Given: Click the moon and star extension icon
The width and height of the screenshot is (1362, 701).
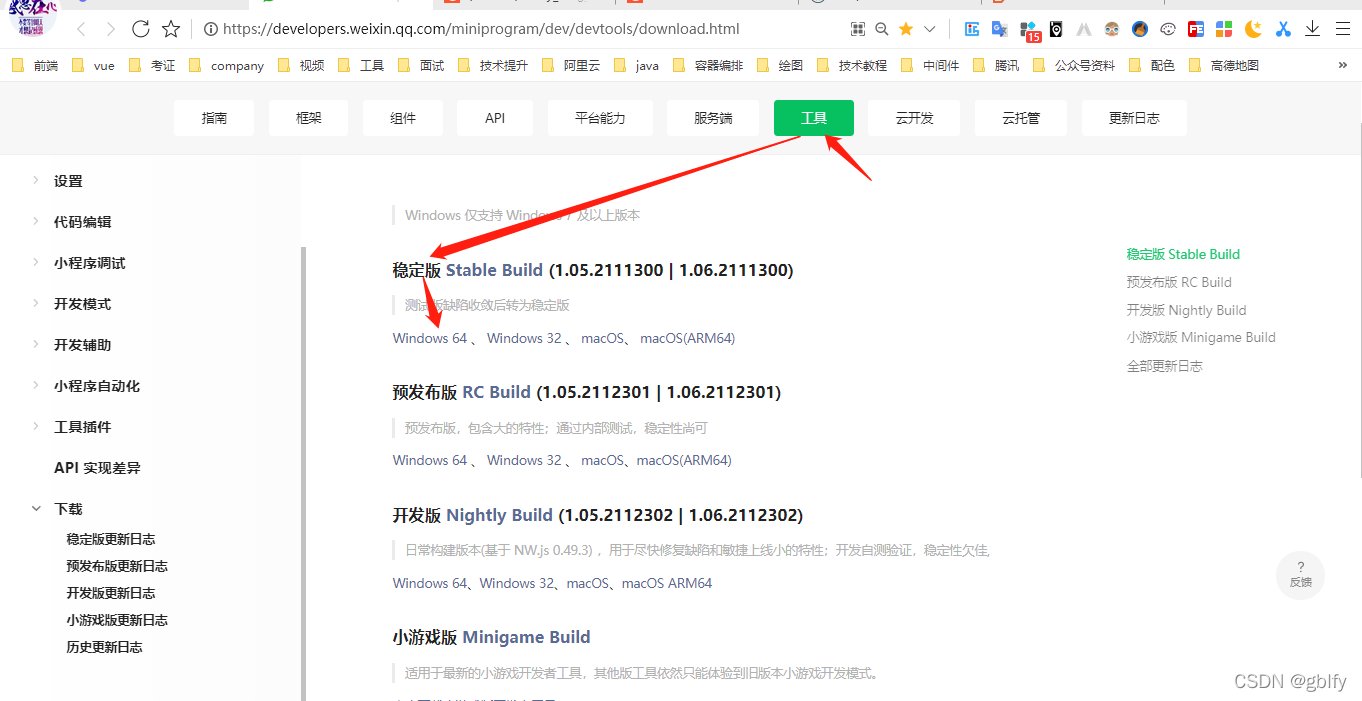Looking at the screenshot, I should tap(1252, 29).
